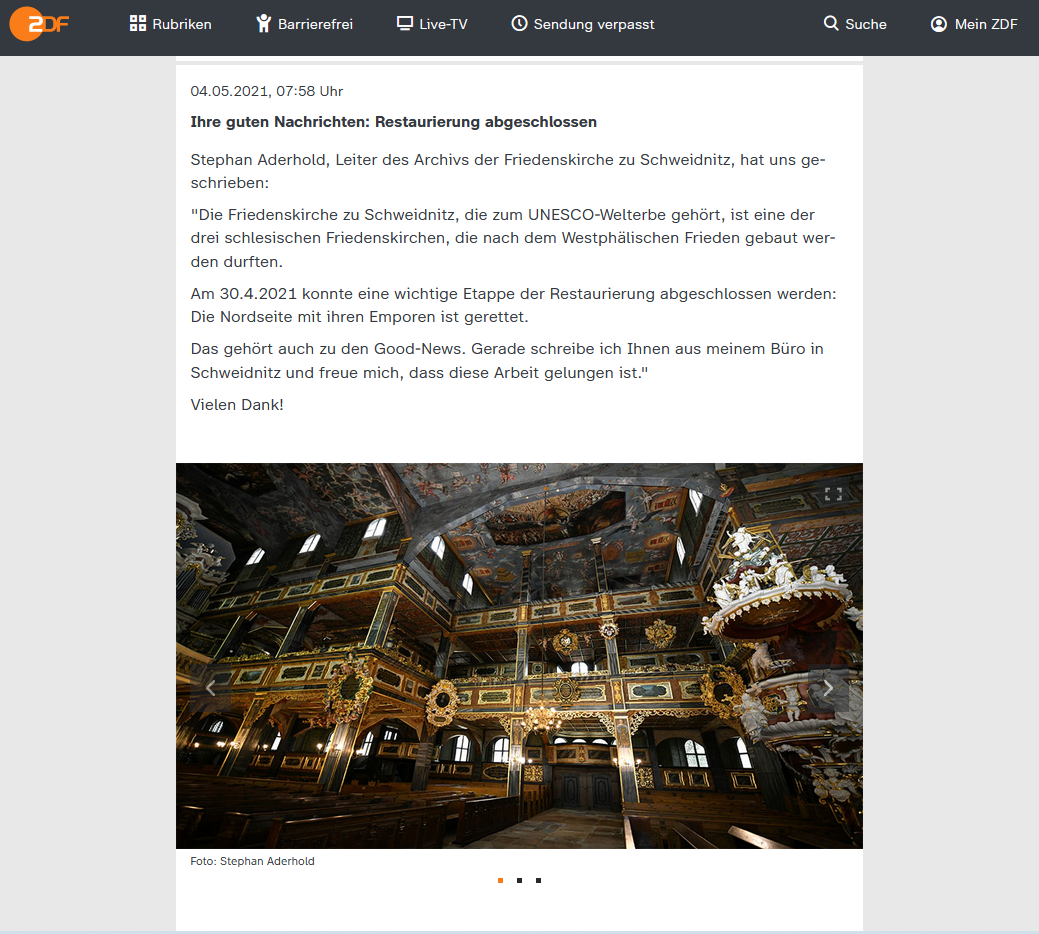The image size is (1039, 934).
Task: Select third gallery pagination dot
Action: pos(539,880)
